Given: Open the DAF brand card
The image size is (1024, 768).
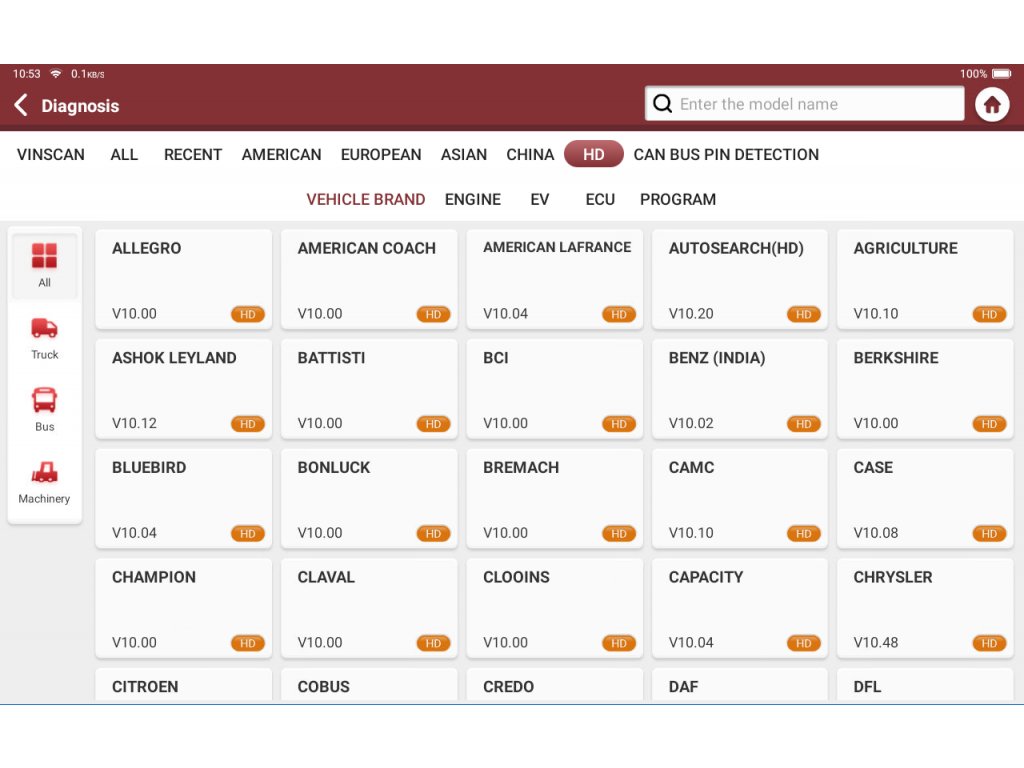Looking at the screenshot, I should click(x=740, y=686).
